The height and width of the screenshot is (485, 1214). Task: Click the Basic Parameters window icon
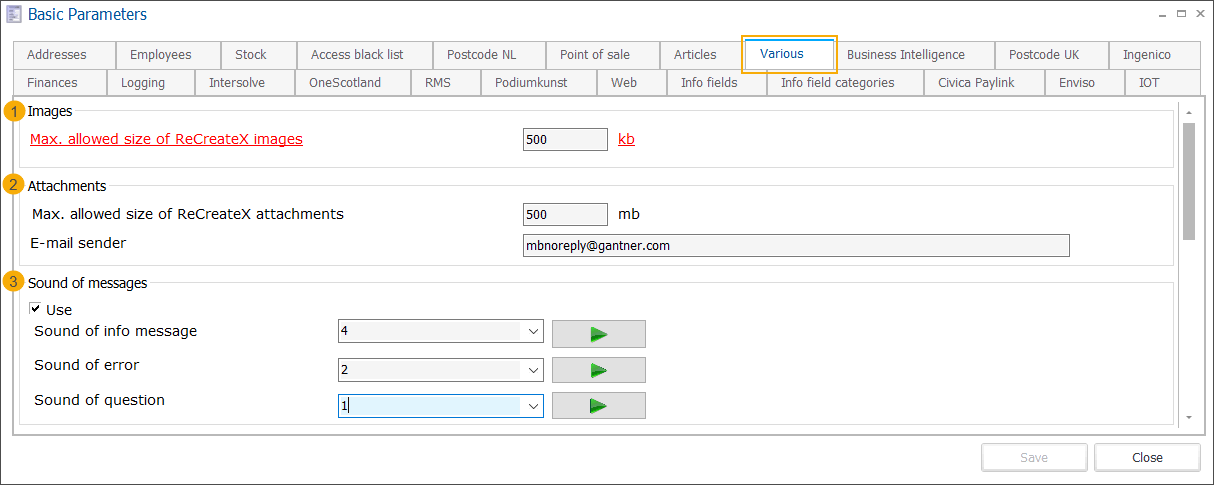[x=13, y=15]
